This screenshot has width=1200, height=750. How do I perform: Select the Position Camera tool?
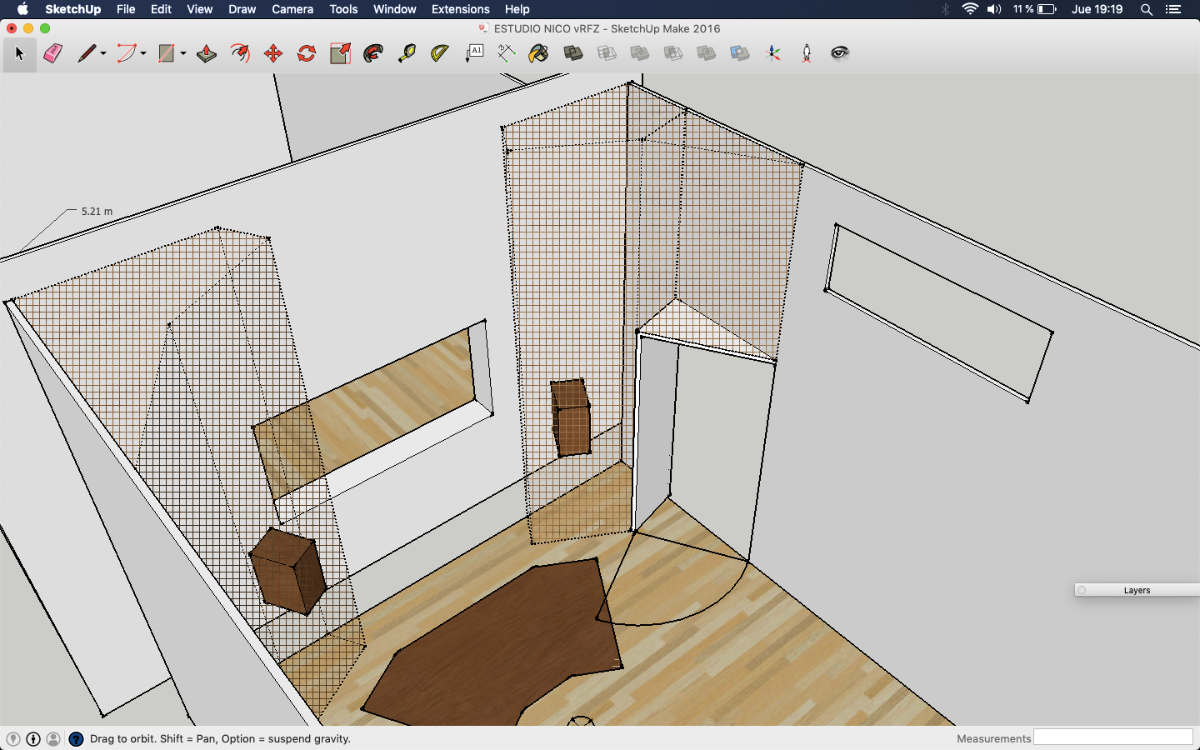pos(806,53)
